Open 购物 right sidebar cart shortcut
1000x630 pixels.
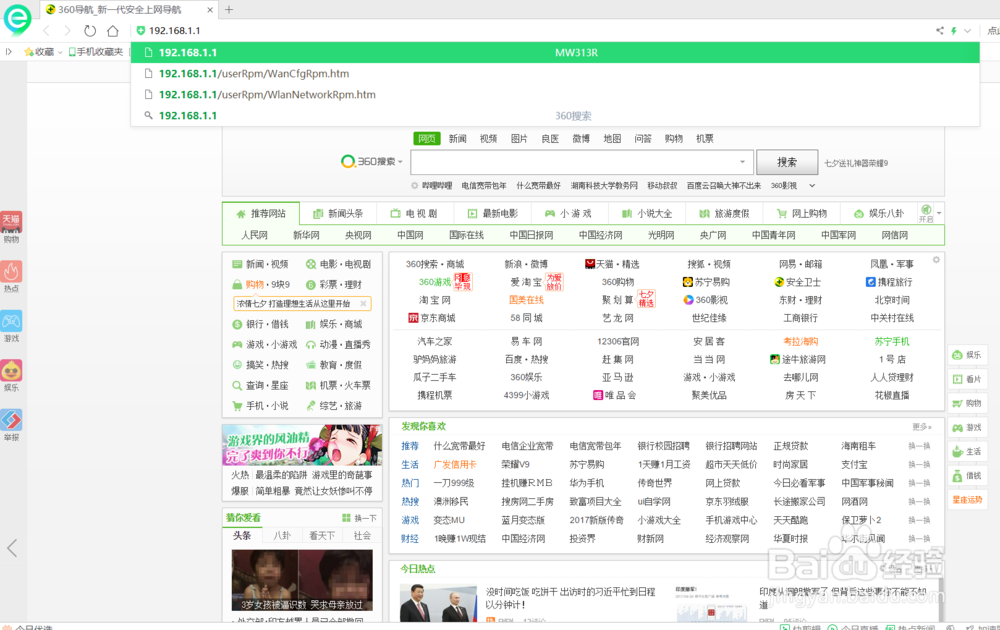tap(967, 403)
